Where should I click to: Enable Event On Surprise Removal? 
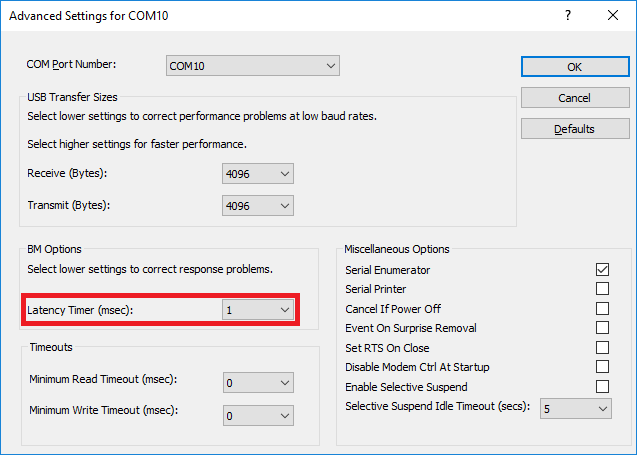coord(602,328)
